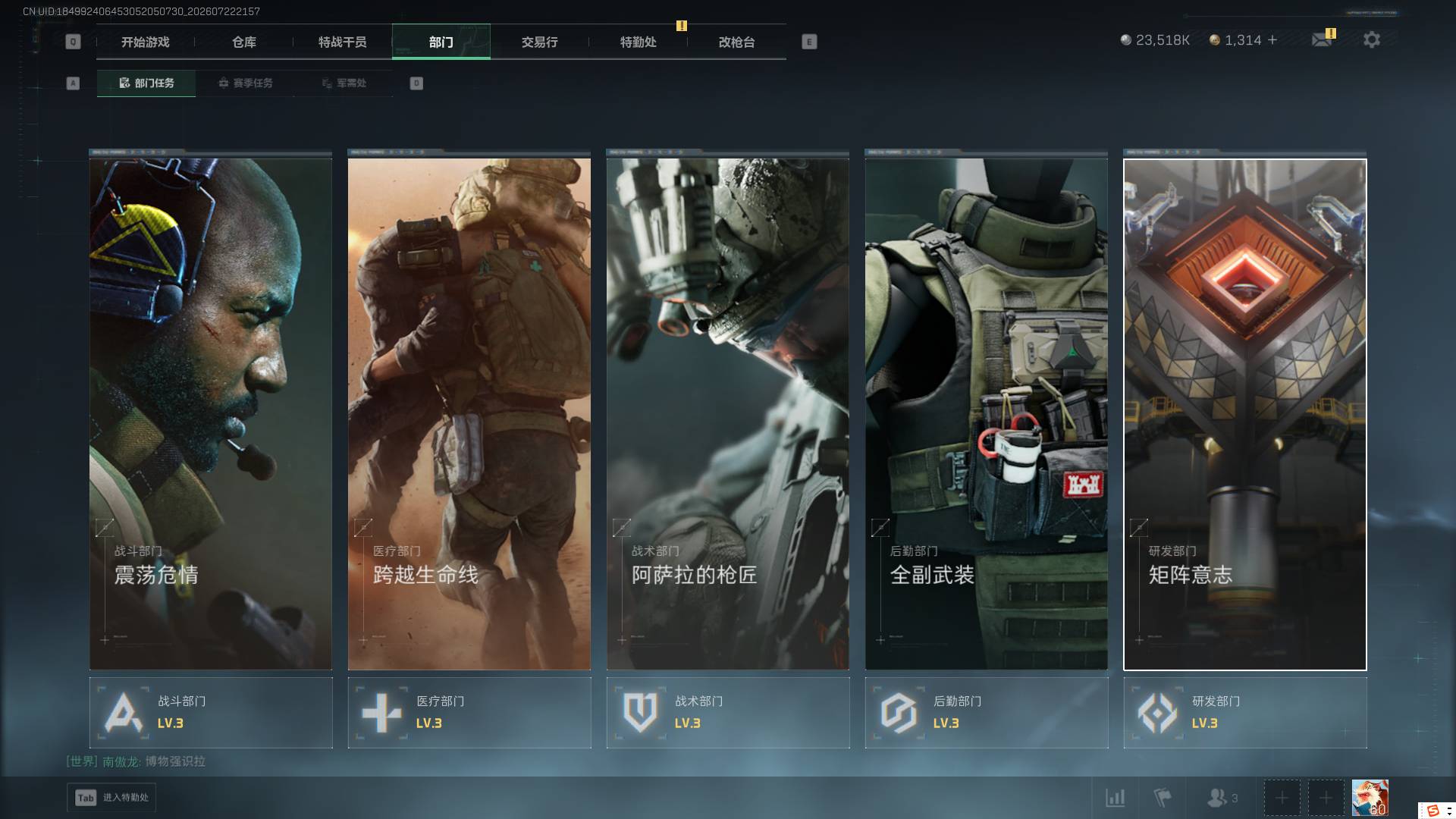Switch to the 改枪台 tab

click(736, 42)
